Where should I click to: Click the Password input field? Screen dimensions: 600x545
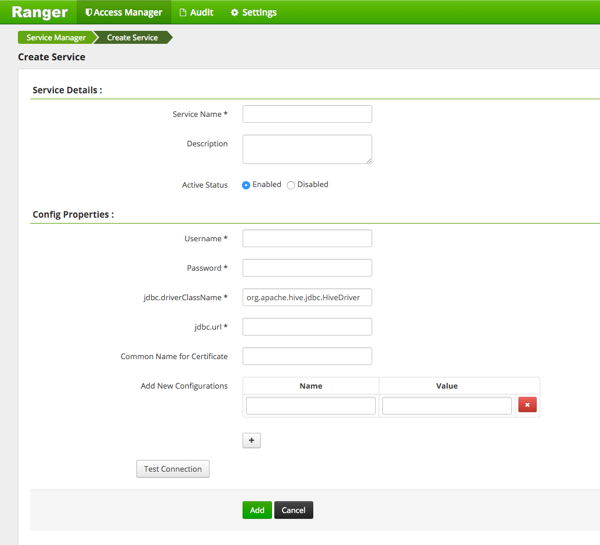click(307, 268)
